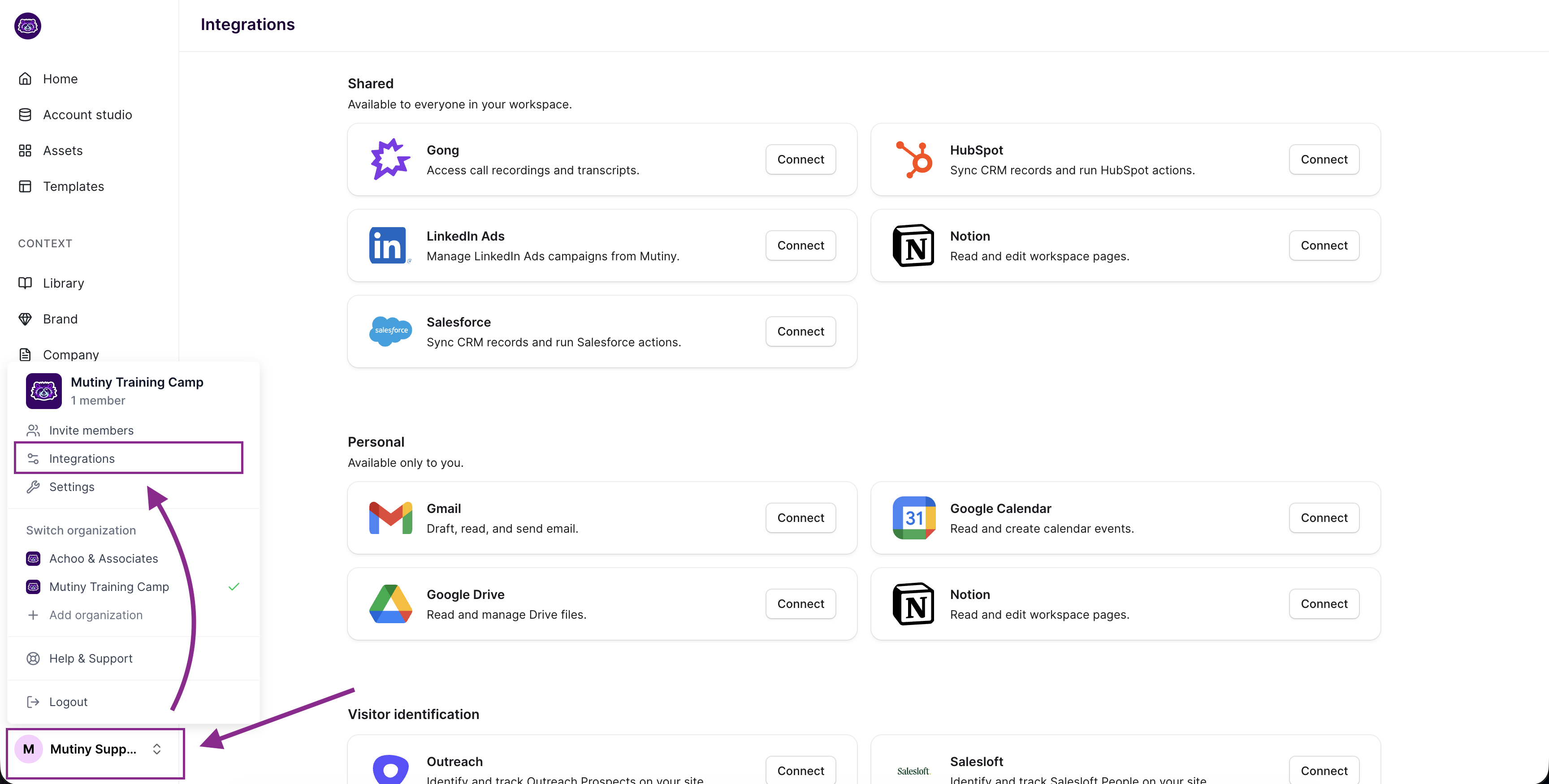Screen dimensions: 1549x784
Task: Click the Google Drive logo icon
Action: tap(391, 603)
